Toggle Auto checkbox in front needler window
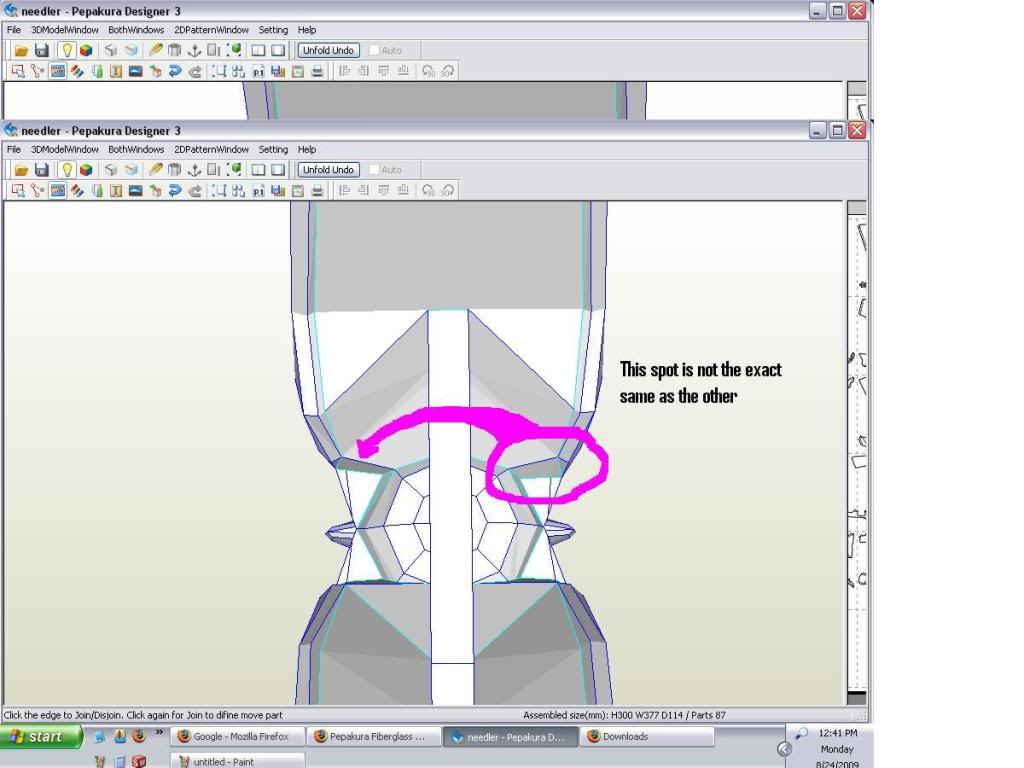The width and height of the screenshot is (1024, 768). pyautogui.click(x=374, y=170)
